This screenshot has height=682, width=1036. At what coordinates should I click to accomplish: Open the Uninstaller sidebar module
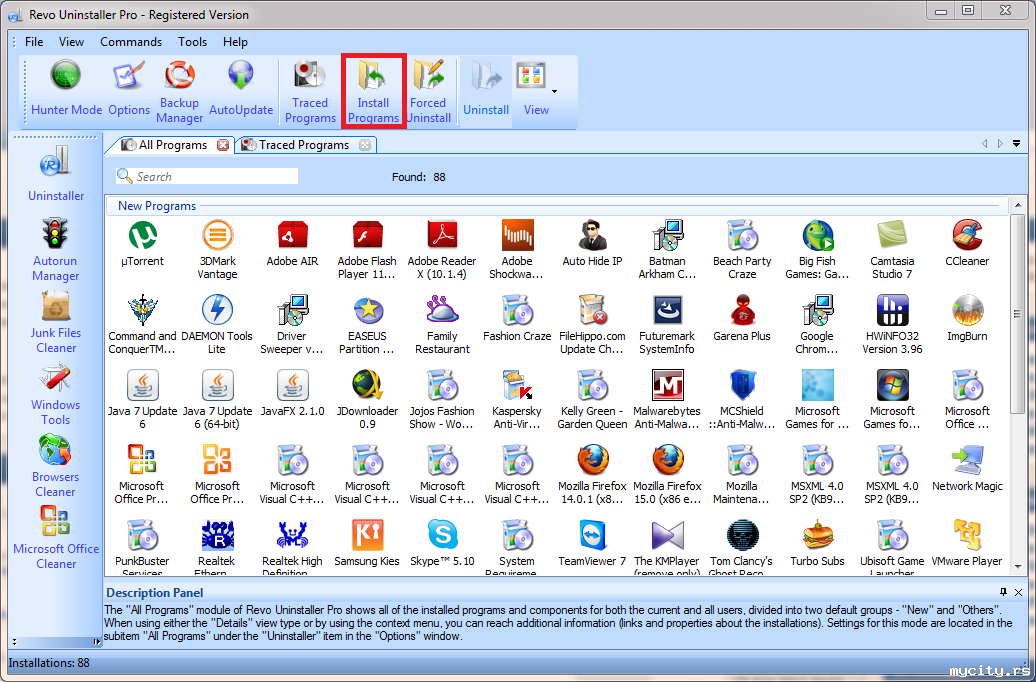[x=56, y=173]
